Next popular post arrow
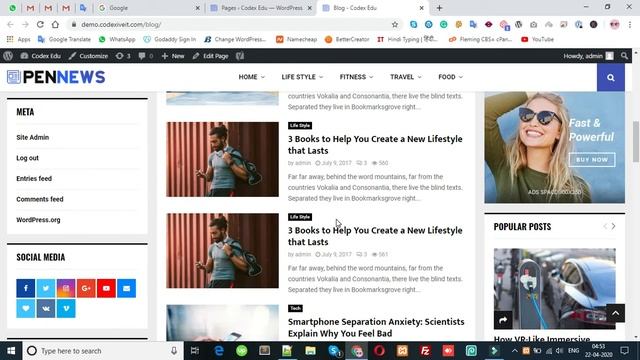640x360 pixels. [613, 226]
